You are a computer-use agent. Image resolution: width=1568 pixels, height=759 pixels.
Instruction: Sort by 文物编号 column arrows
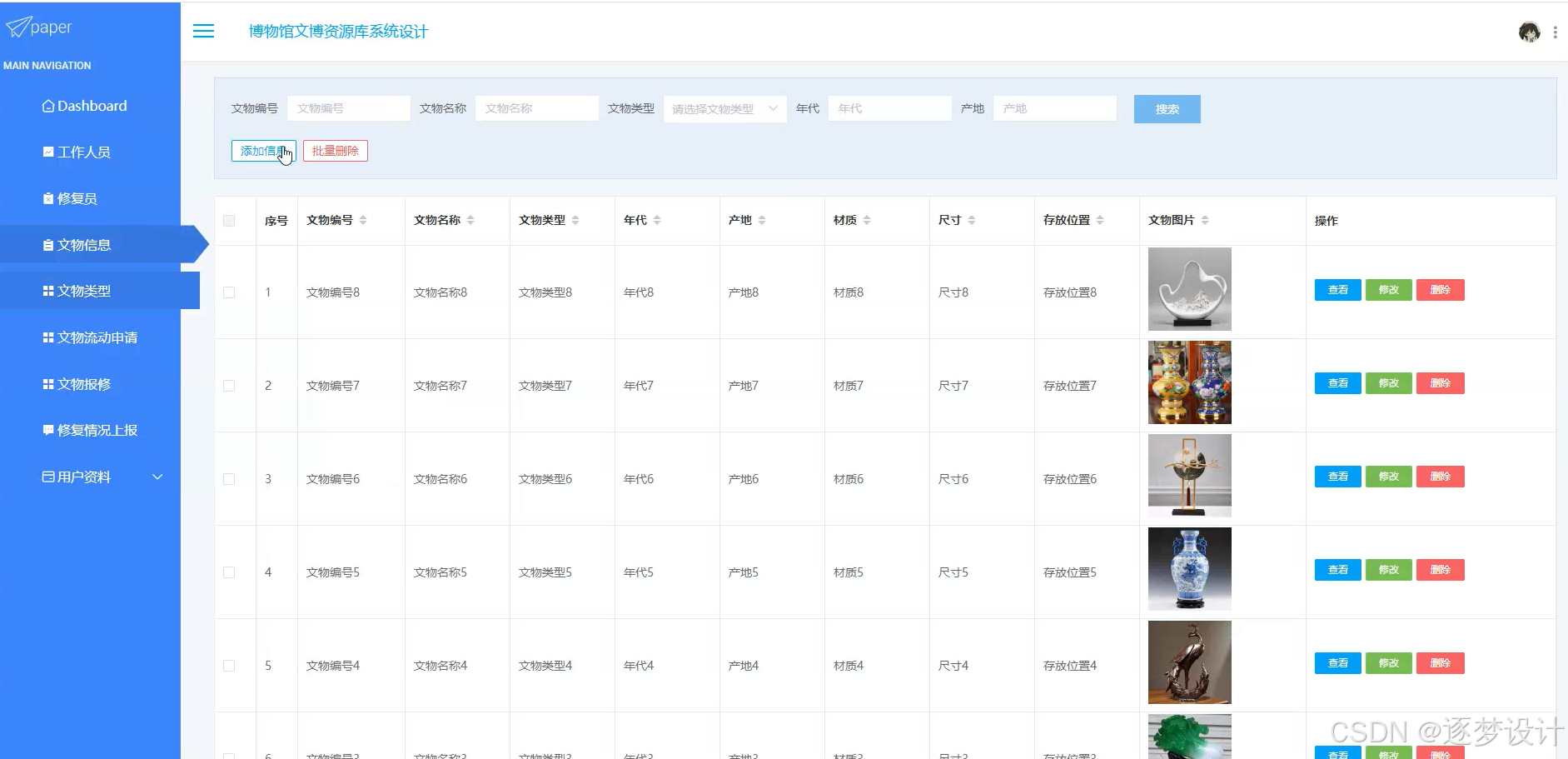tap(363, 220)
